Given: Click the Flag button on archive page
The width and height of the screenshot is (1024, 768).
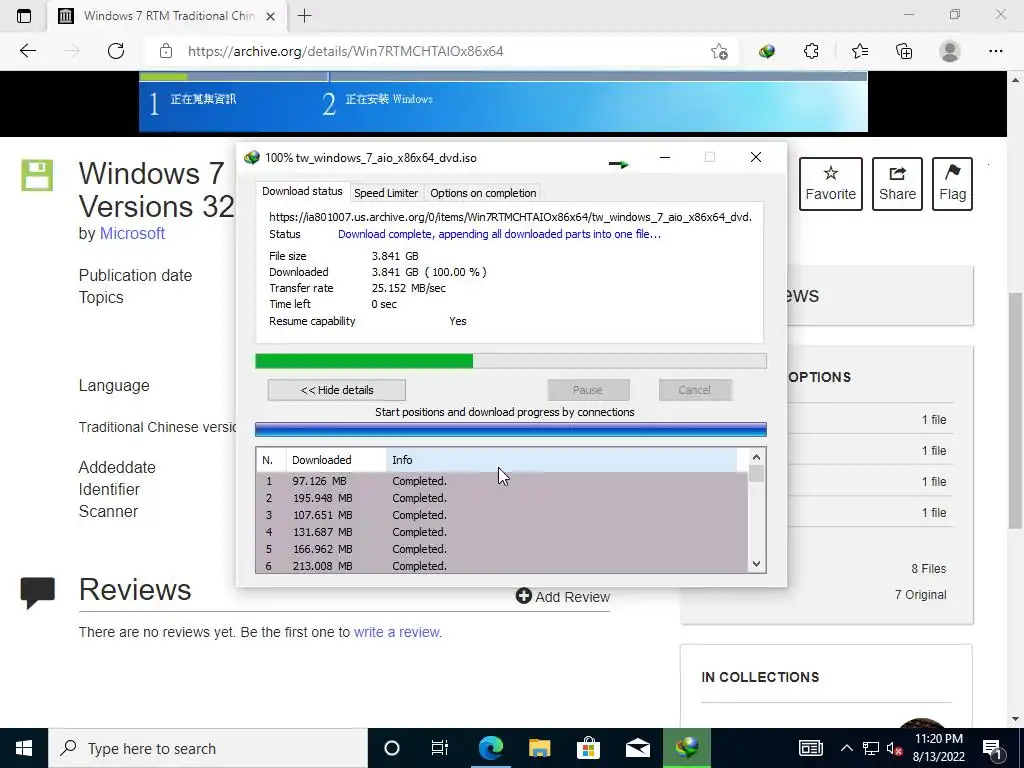Looking at the screenshot, I should pyautogui.click(x=952, y=184).
